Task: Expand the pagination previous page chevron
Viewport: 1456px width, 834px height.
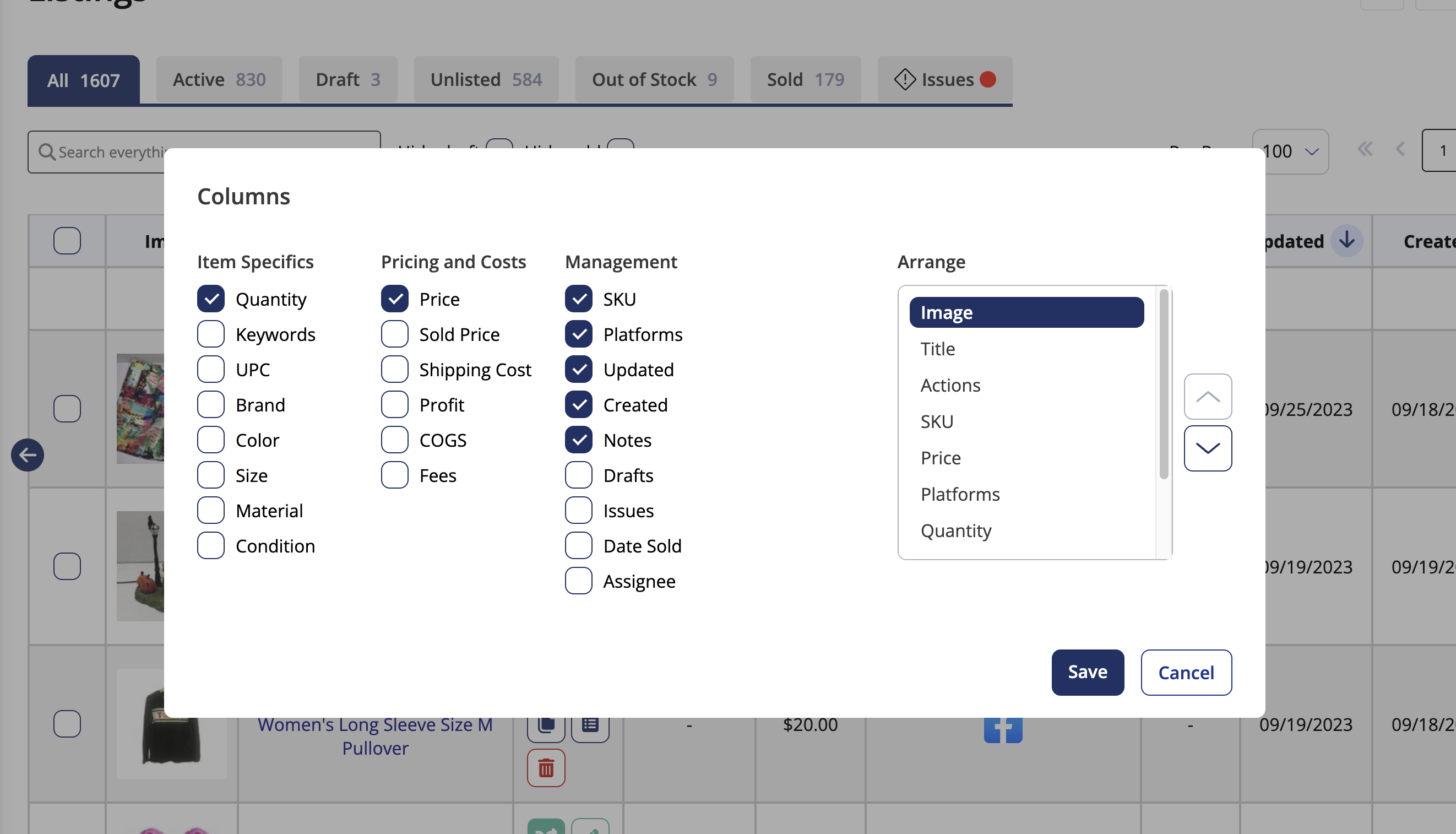Action: pyautogui.click(x=1401, y=150)
